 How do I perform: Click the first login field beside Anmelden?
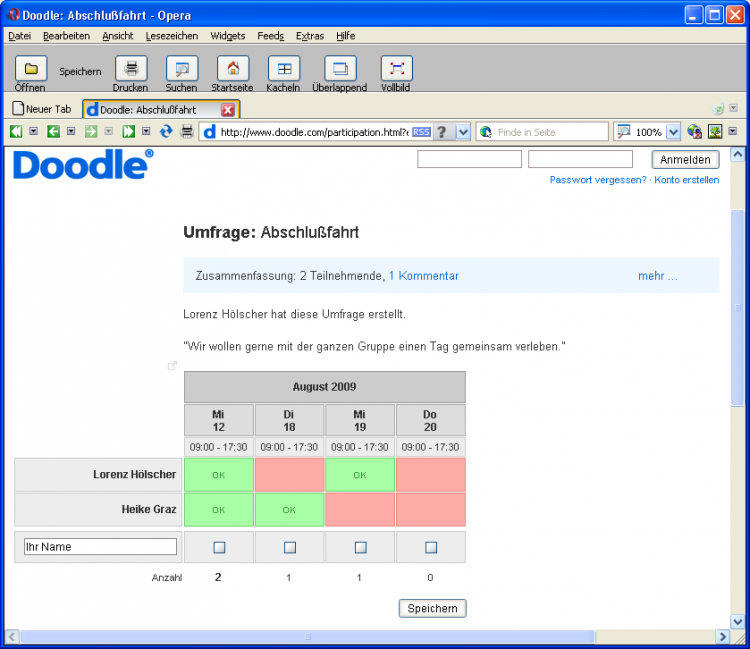pos(469,159)
